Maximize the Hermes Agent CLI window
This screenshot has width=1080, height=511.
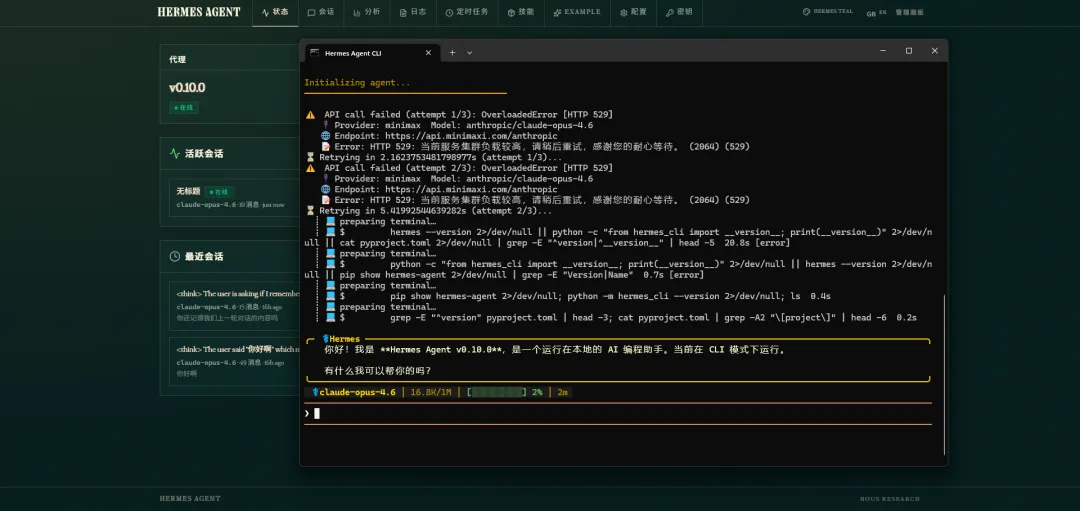point(908,51)
